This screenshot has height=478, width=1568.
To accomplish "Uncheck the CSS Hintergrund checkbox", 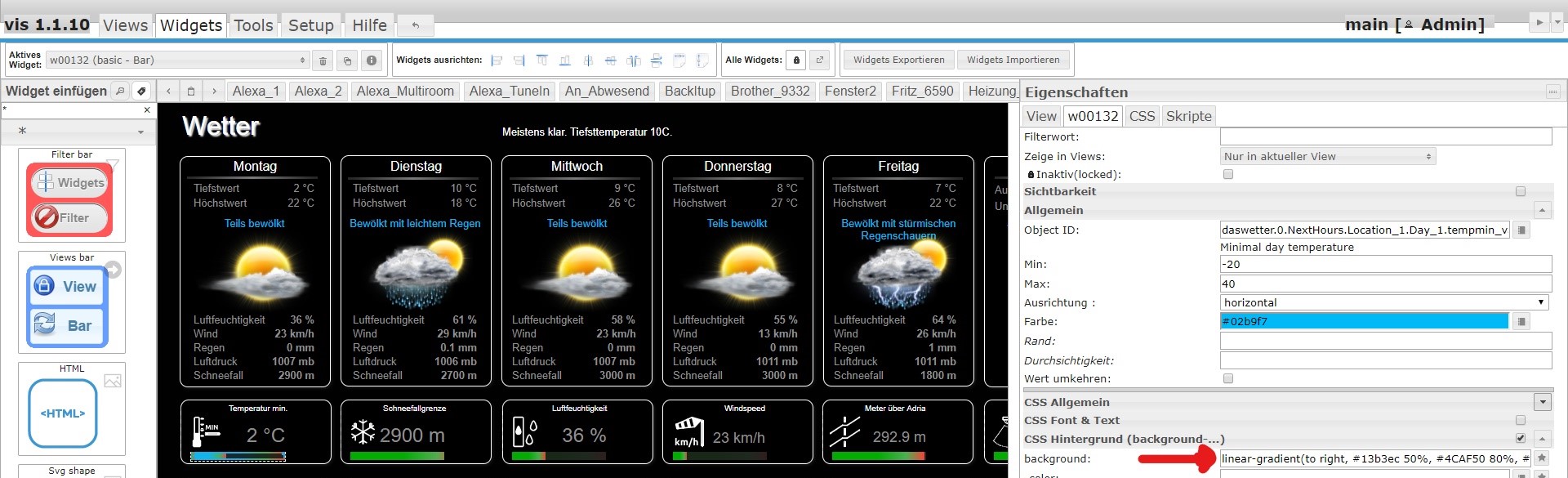I will point(1520,439).
